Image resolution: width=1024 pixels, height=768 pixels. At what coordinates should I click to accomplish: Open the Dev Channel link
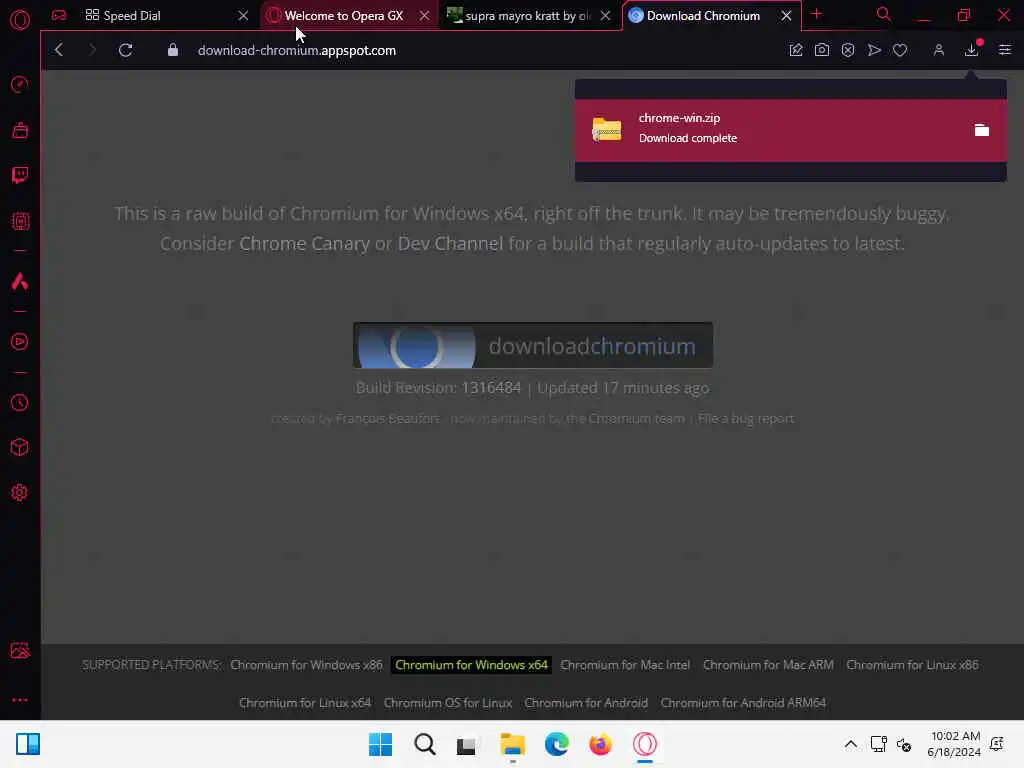pos(450,244)
